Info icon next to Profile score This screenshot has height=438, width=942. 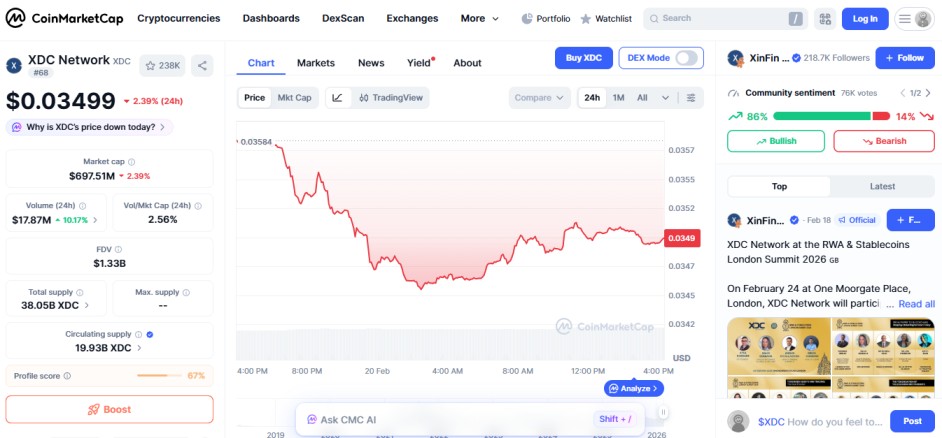67,376
